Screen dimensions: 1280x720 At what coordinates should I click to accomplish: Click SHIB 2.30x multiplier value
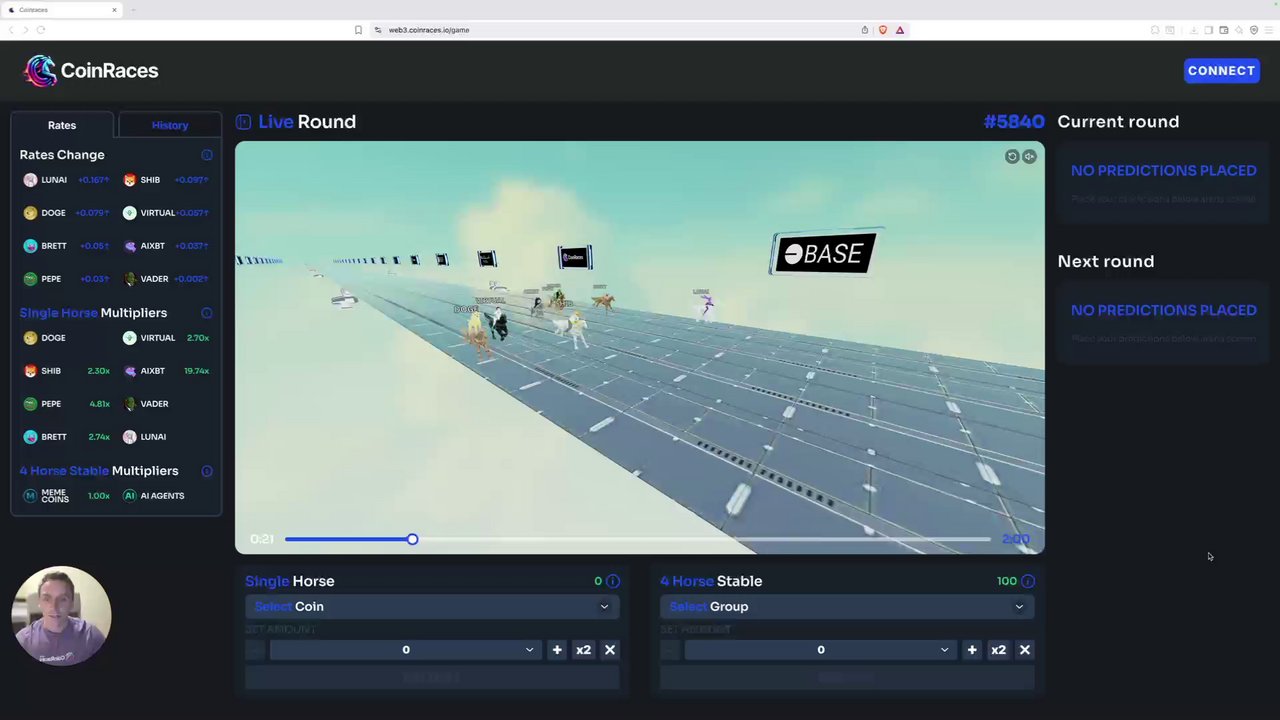click(x=99, y=371)
